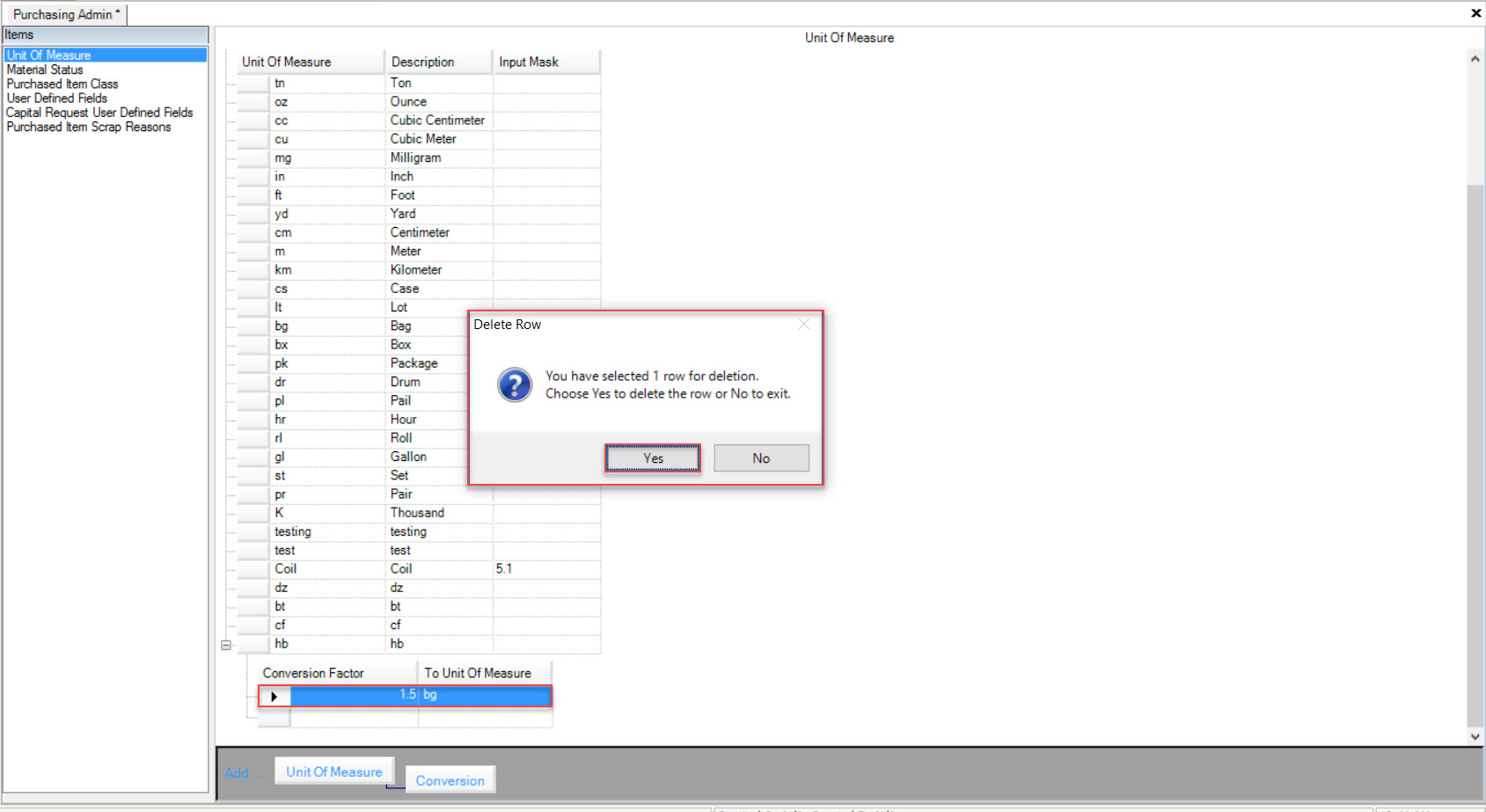1486x812 pixels.
Task: Click No in Delete Row dialog
Action: click(761, 458)
